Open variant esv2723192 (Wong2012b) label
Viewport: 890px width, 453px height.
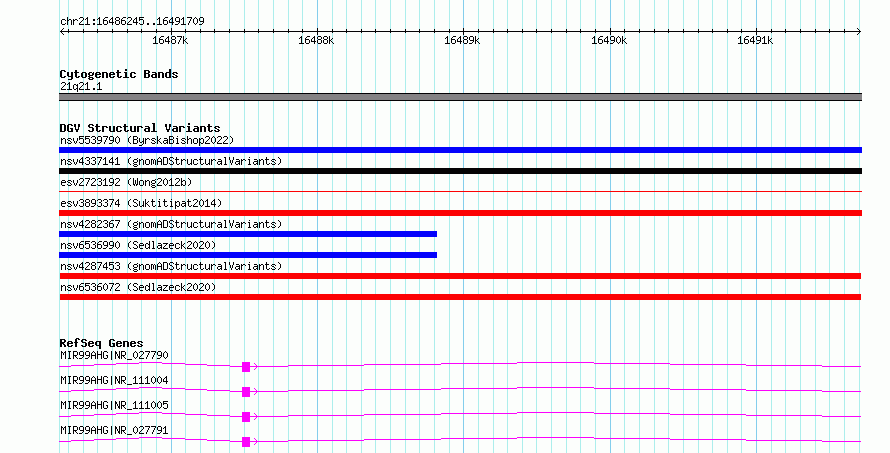click(x=126, y=182)
